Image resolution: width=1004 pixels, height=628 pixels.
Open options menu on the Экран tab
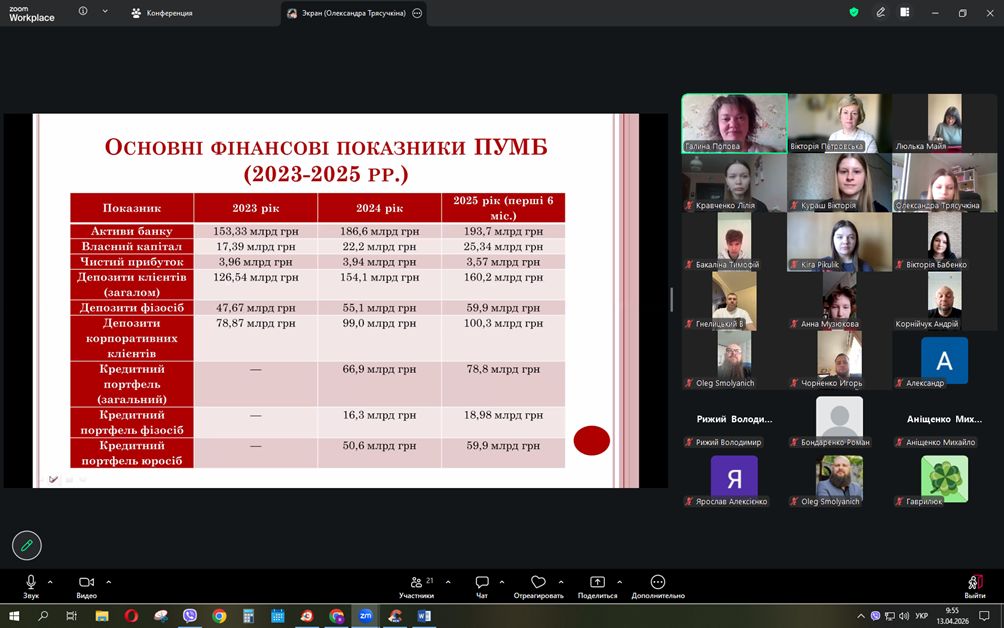(417, 13)
